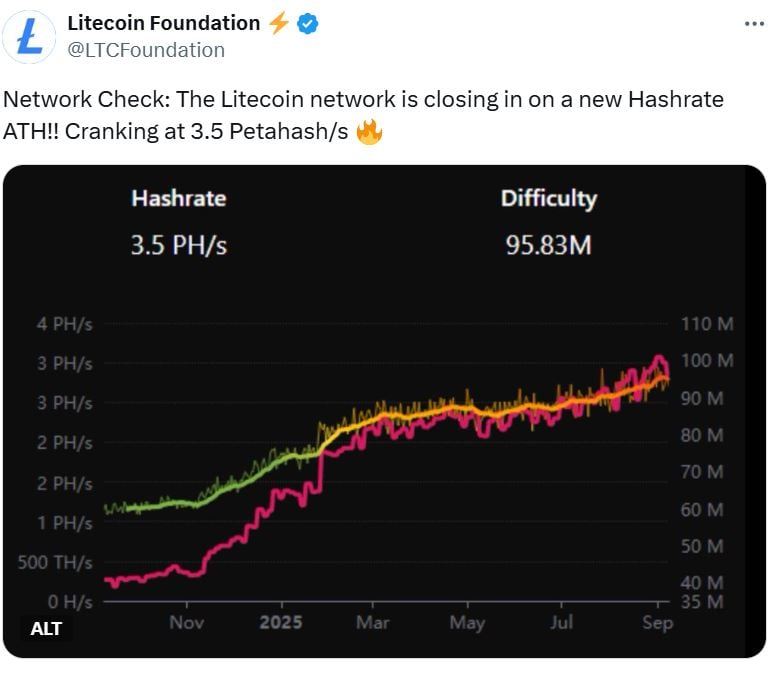Click the 2025 label on the time axis
This screenshot has width=779, height=674.
pos(281,622)
